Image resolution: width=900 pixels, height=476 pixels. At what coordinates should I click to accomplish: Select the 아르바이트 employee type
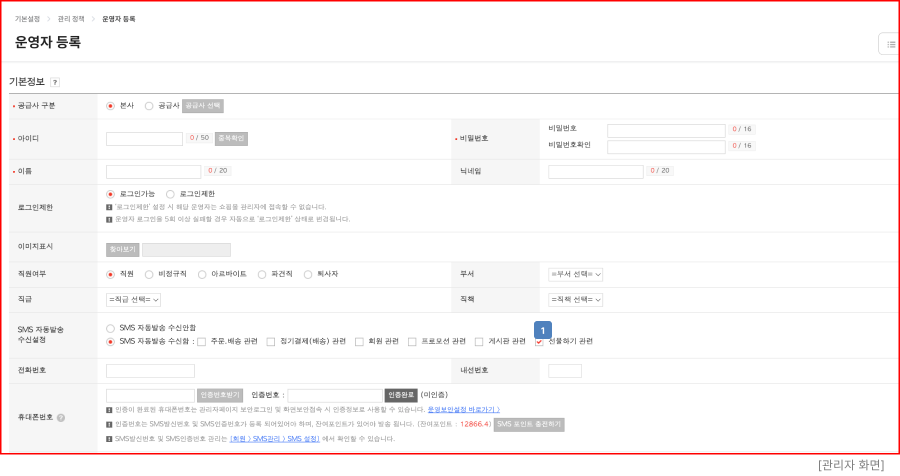click(x=202, y=274)
